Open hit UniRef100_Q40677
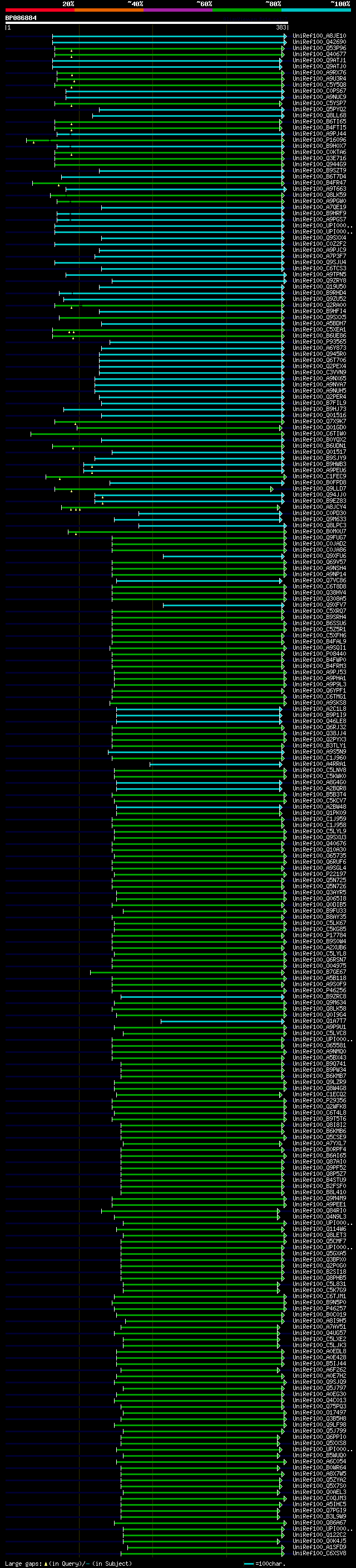This screenshot has height=1568, width=356. tap(319, 54)
